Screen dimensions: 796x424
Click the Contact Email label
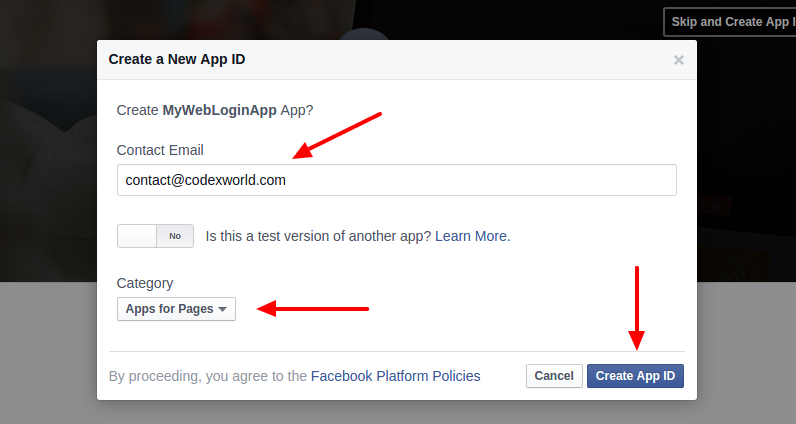click(x=160, y=150)
